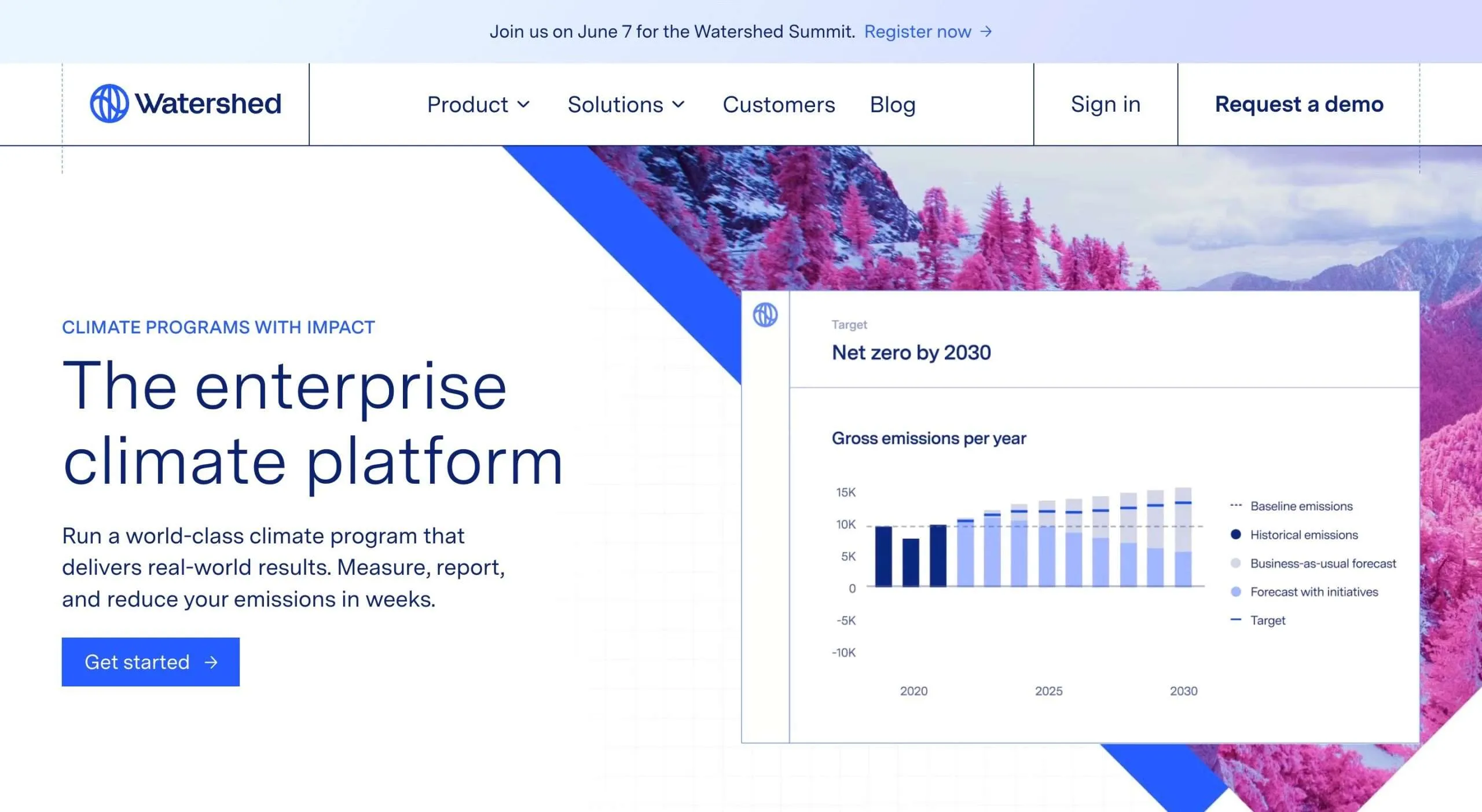Screen dimensions: 1482x812
Task: Click the last bar in the emissions chart
Action: [x=1183, y=537]
